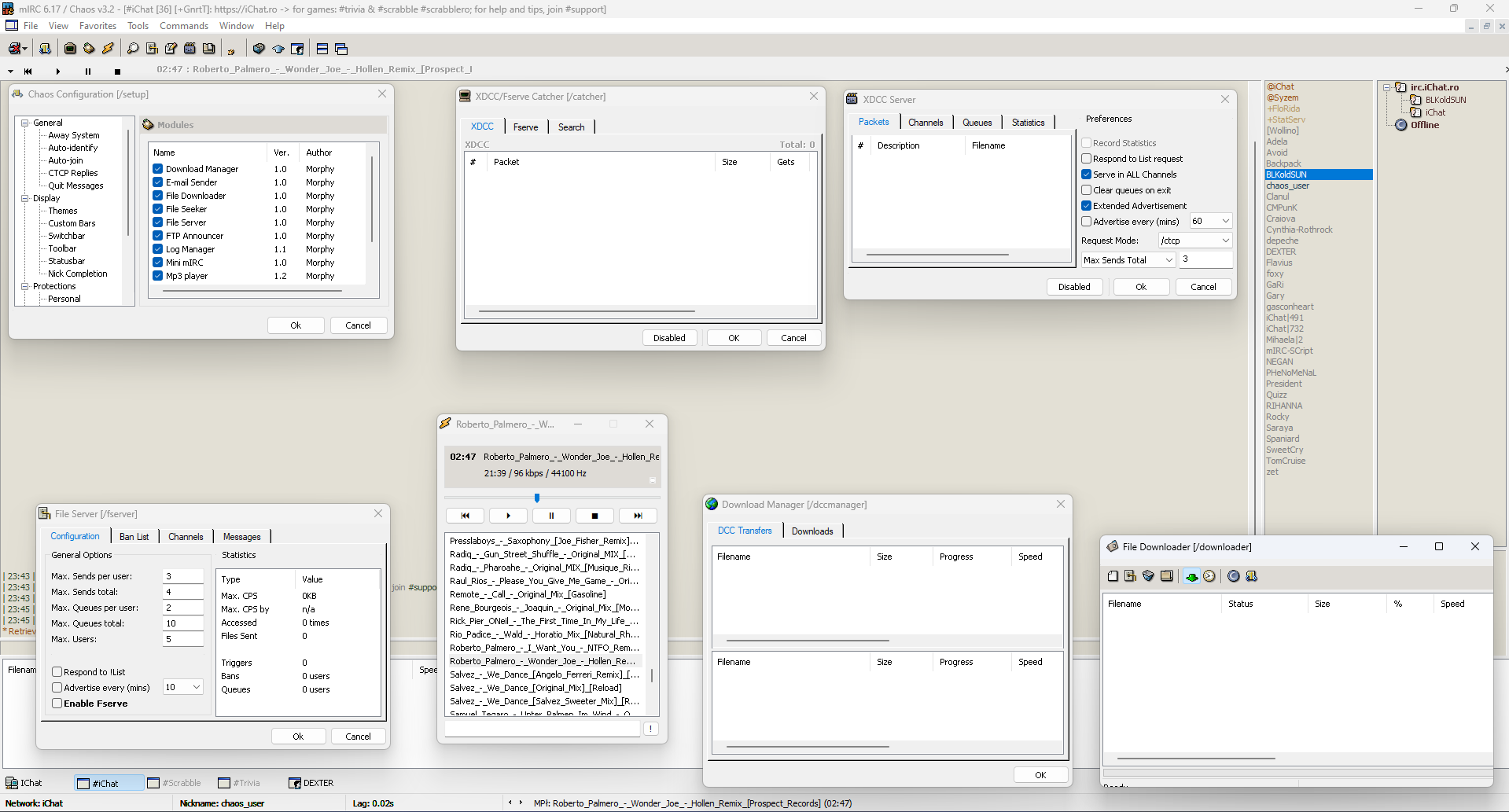
Task: Switch to Fserve tab in XDCC/Fserve Catcher
Action: click(525, 127)
